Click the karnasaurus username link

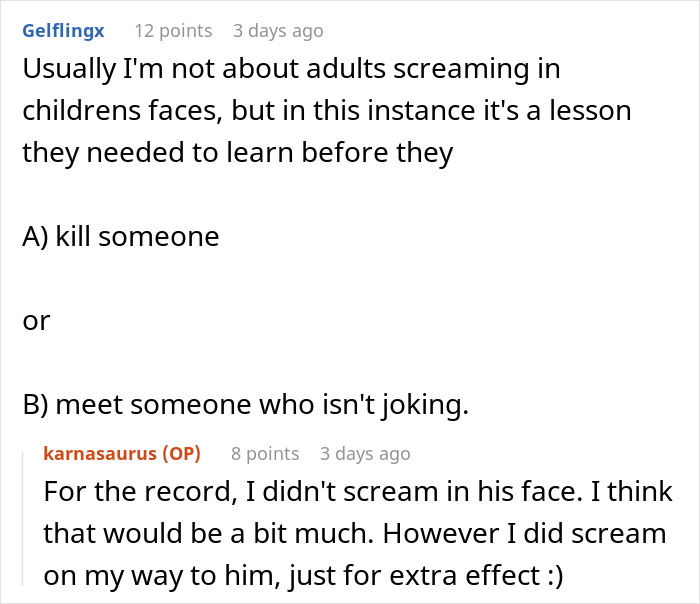point(99,454)
